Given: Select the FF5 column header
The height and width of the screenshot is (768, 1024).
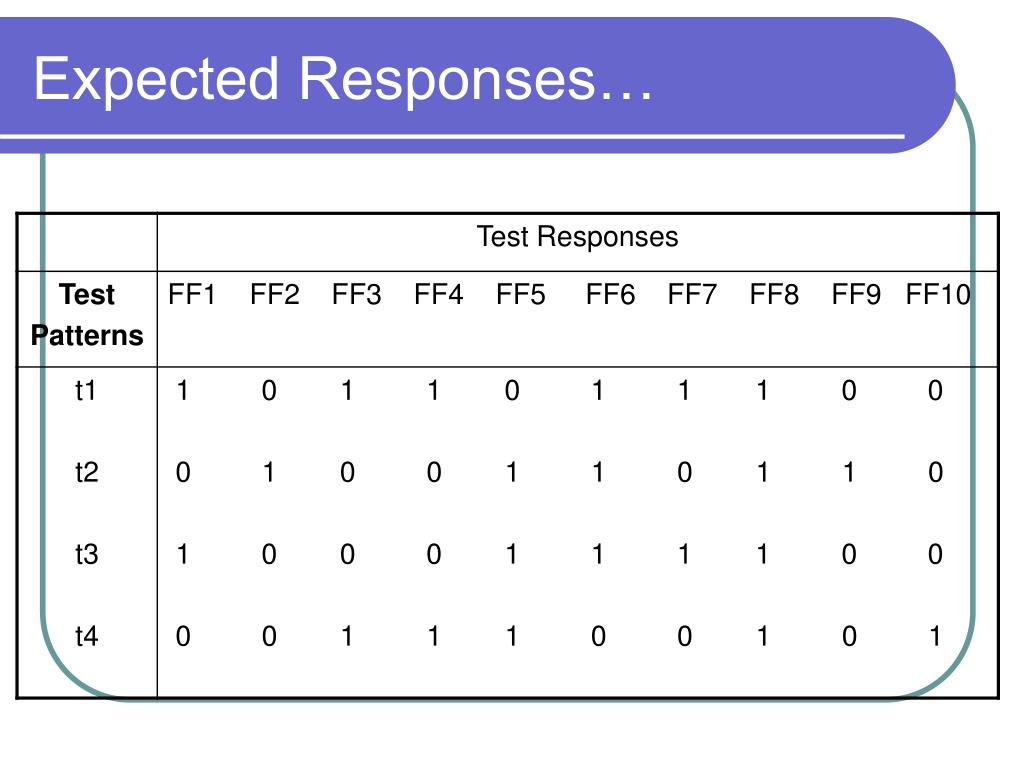Looking at the screenshot, I should tap(520, 295).
